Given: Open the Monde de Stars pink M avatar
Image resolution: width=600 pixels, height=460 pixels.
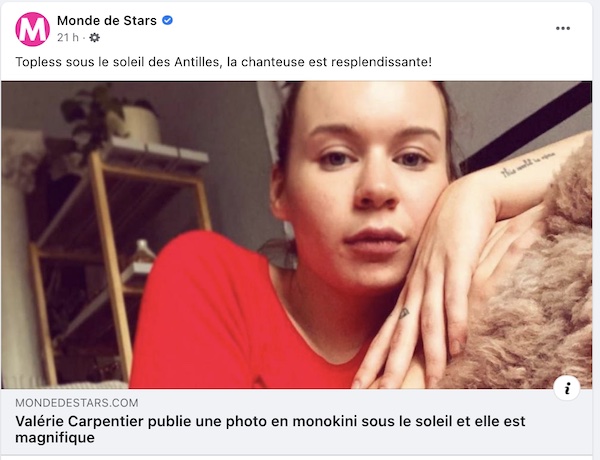Looking at the screenshot, I should click(x=33, y=29).
